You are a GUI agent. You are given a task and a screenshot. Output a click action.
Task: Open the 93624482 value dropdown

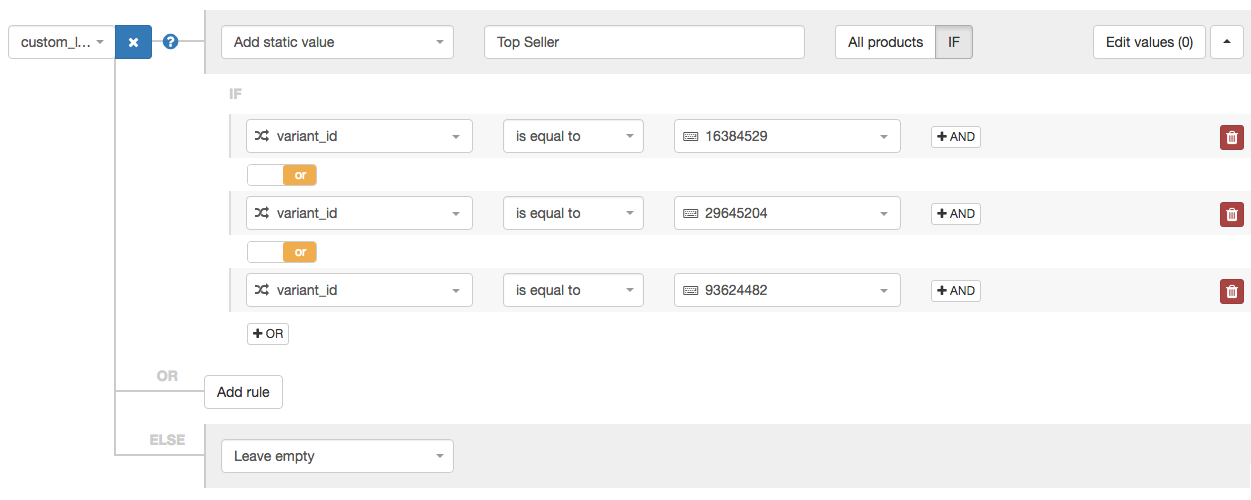(787, 290)
